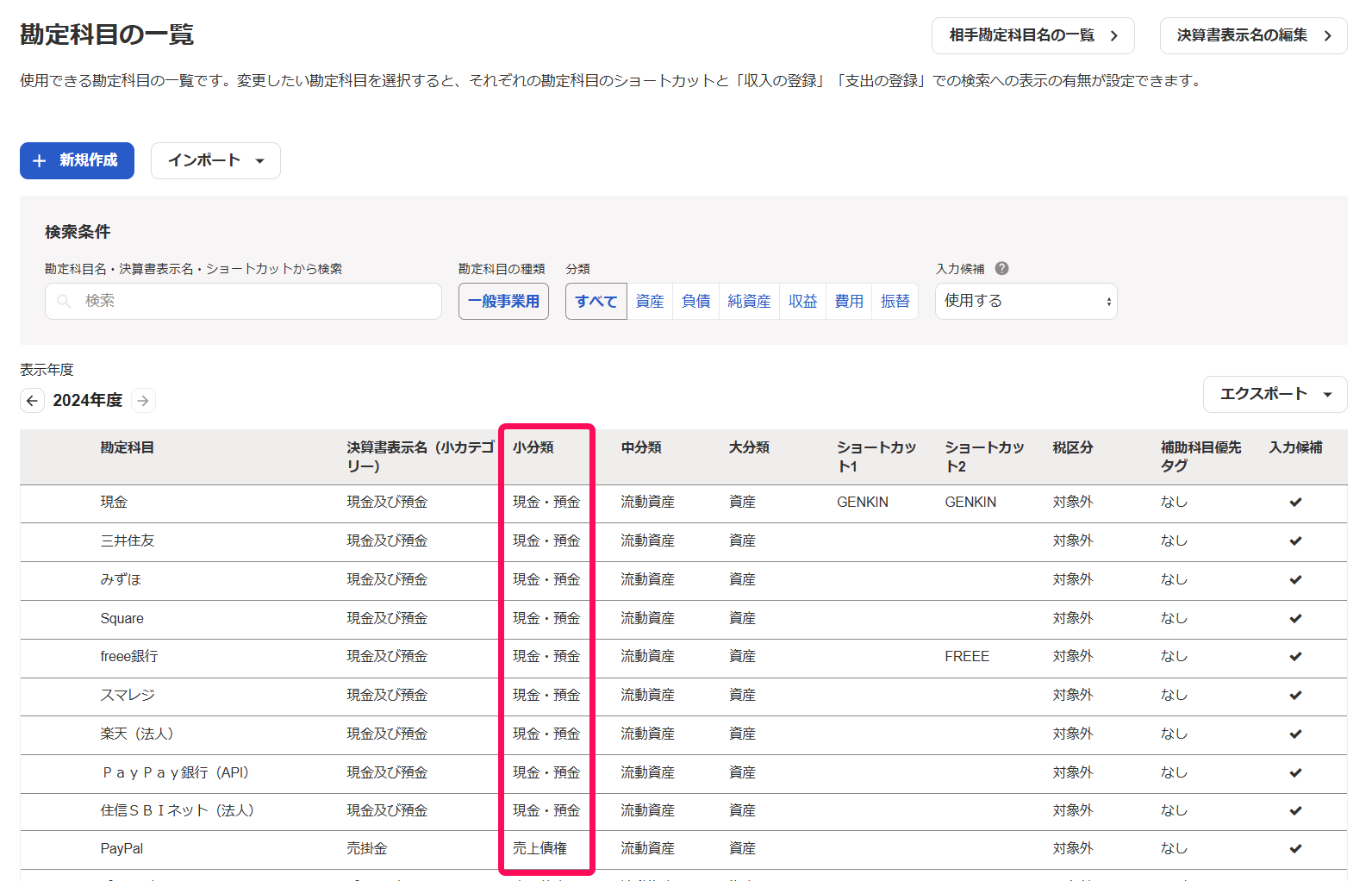Select the 楽天（法人） account name

[x=138, y=734]
